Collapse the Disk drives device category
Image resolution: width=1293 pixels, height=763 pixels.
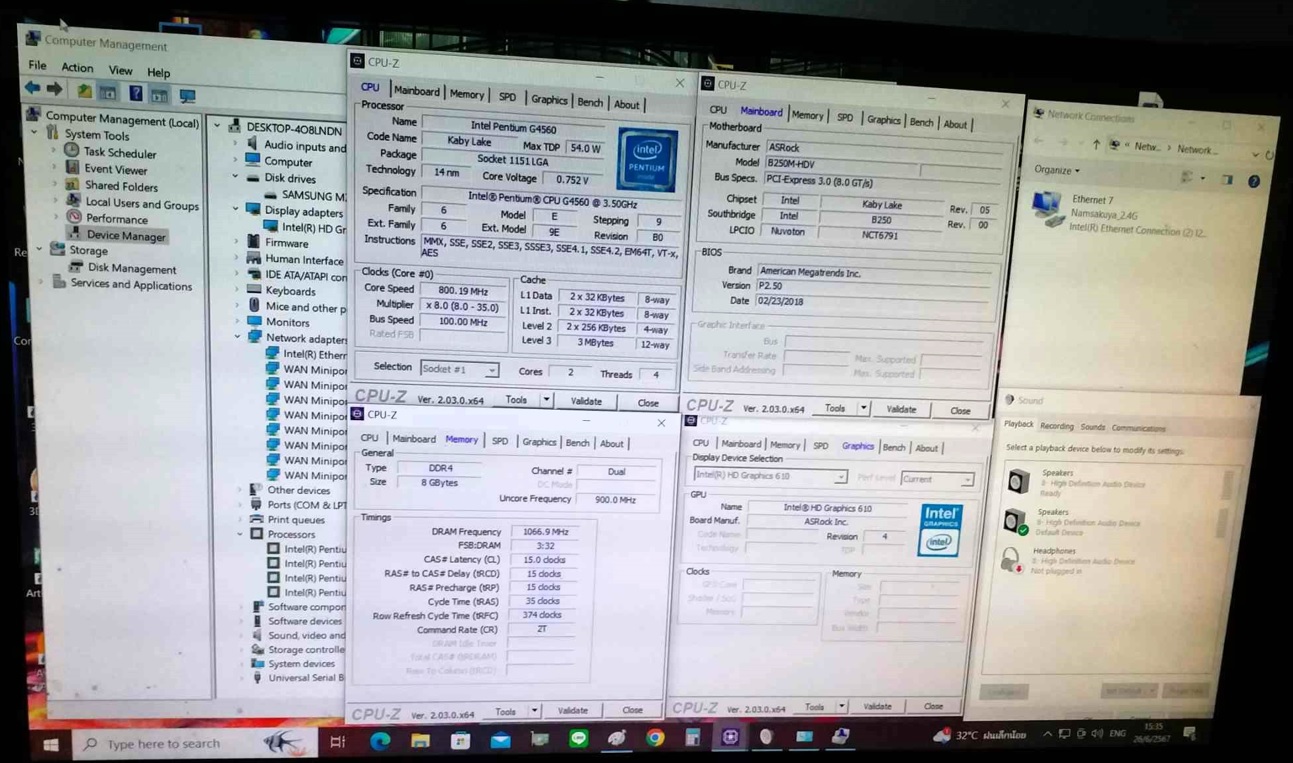(236, 177)
